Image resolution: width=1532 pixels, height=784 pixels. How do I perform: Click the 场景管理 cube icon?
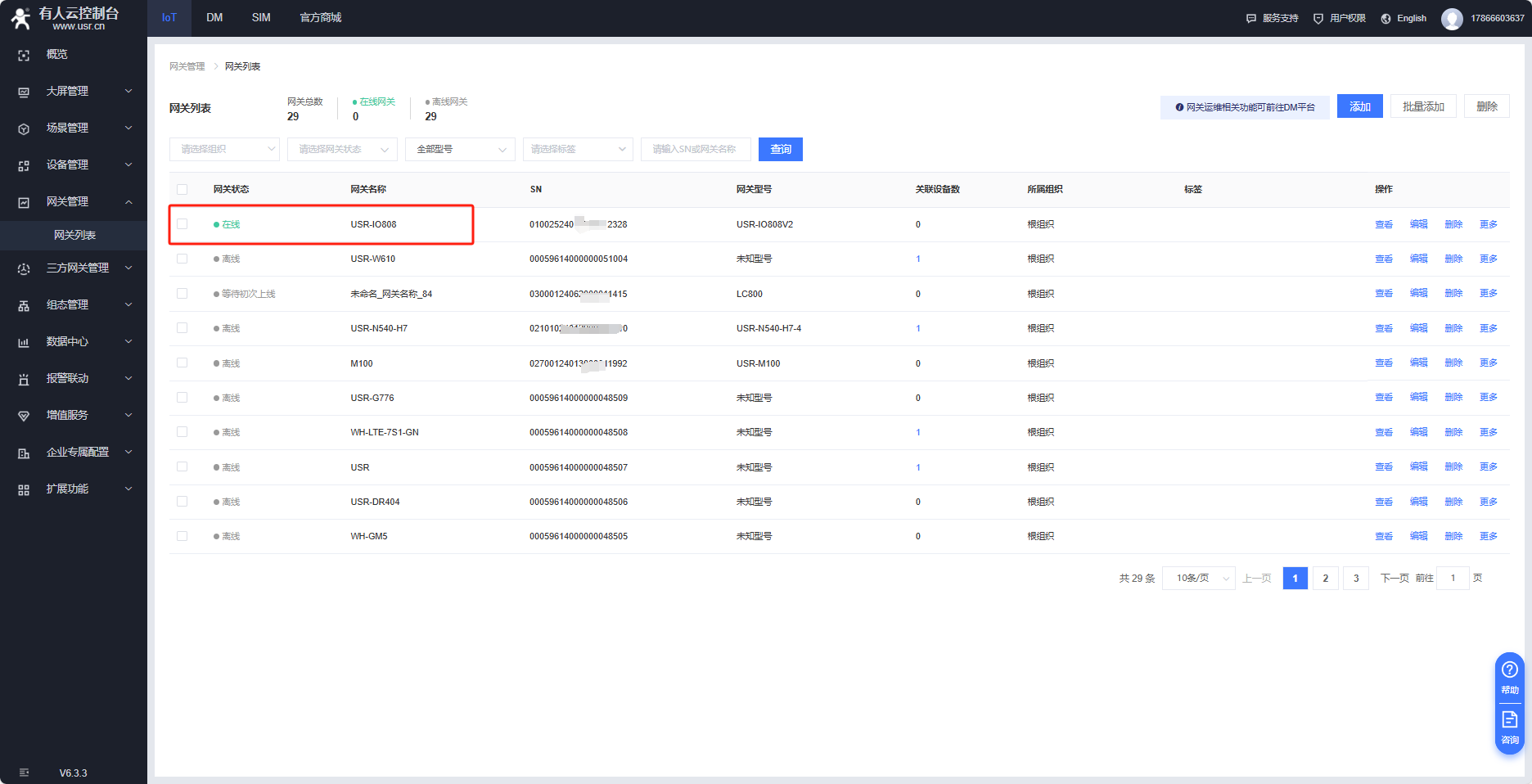click(x=24, y=128)
